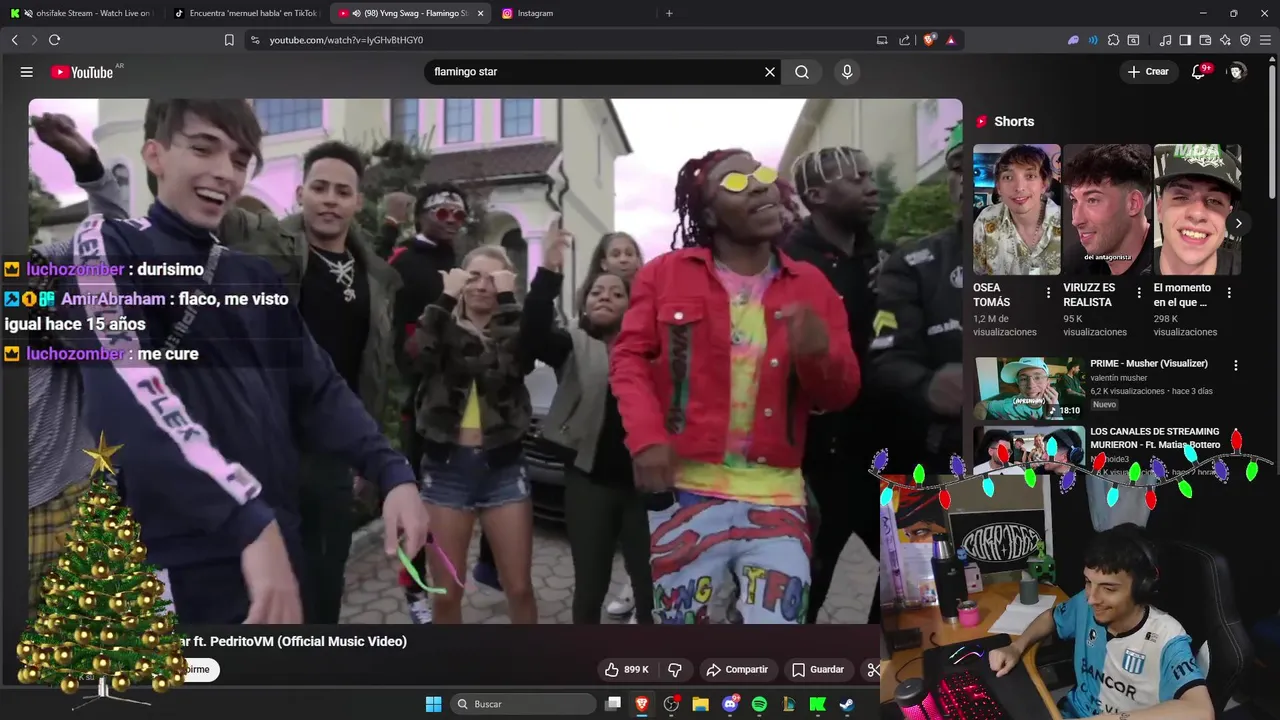Go to the YouTube home logo
This screenshot has height=720, width=1280.
[x=82, y=72]
